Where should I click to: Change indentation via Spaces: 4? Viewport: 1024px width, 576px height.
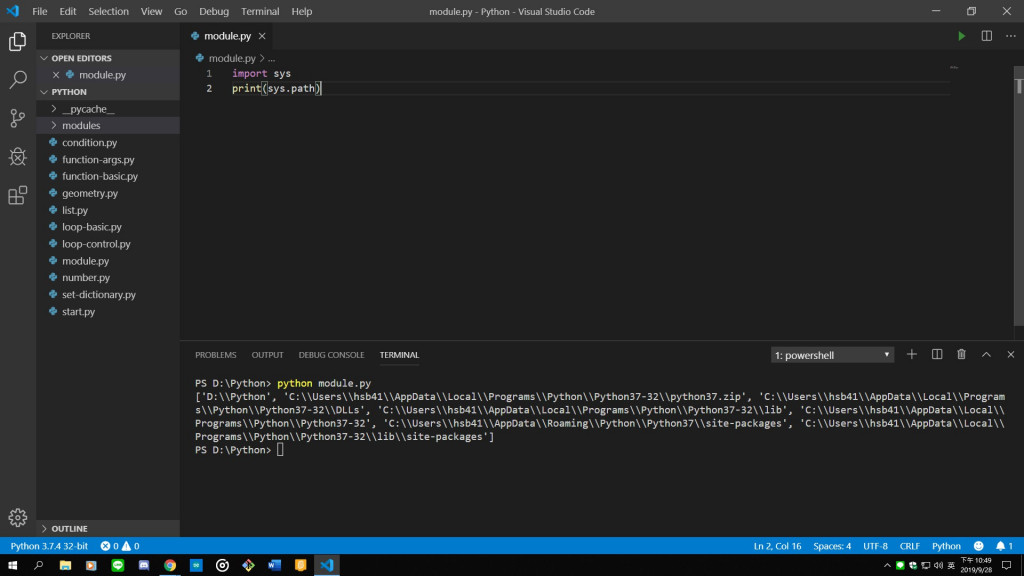832,546
